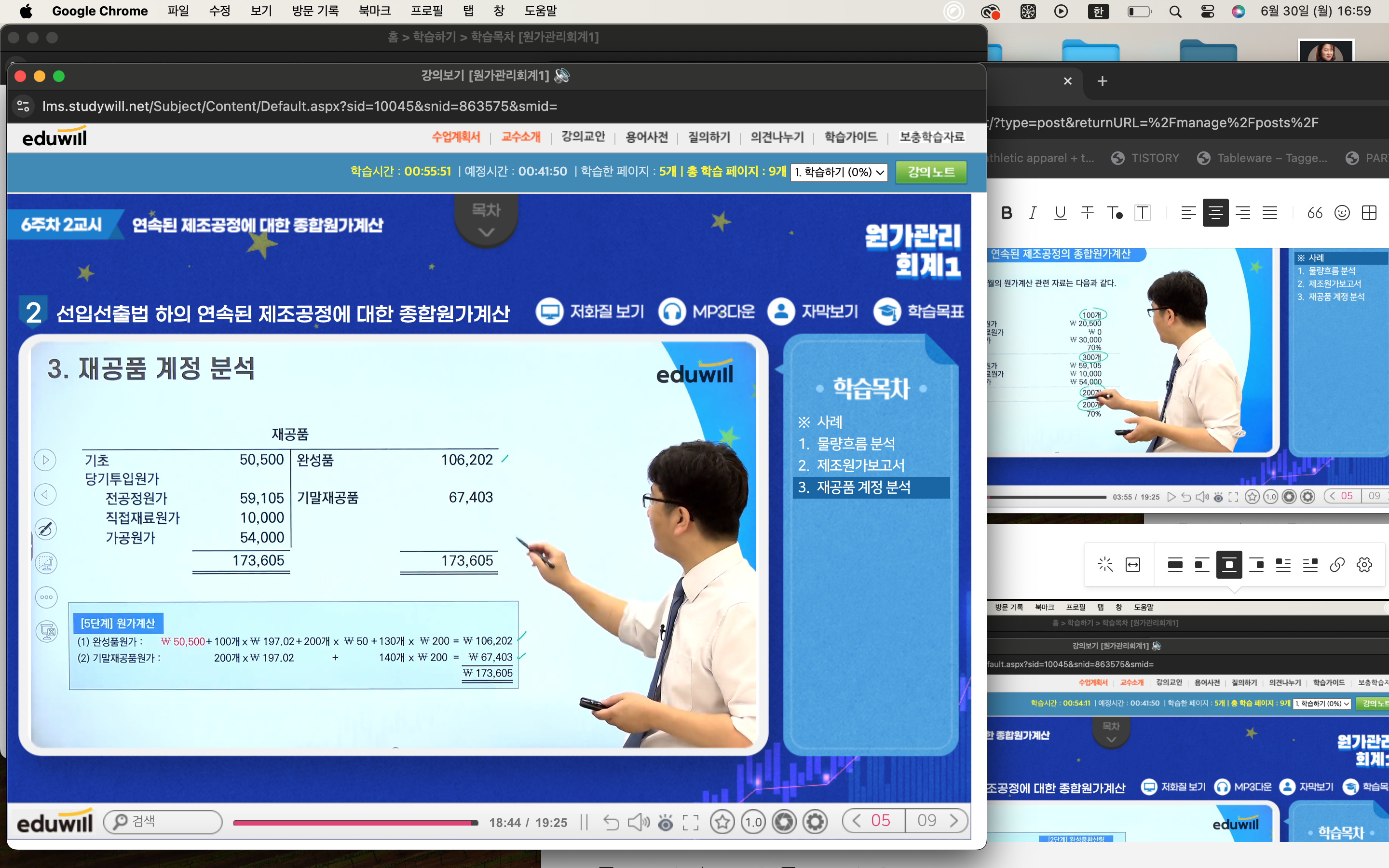Open the 학습하기 (0%) dropdown

pos(839,172)
